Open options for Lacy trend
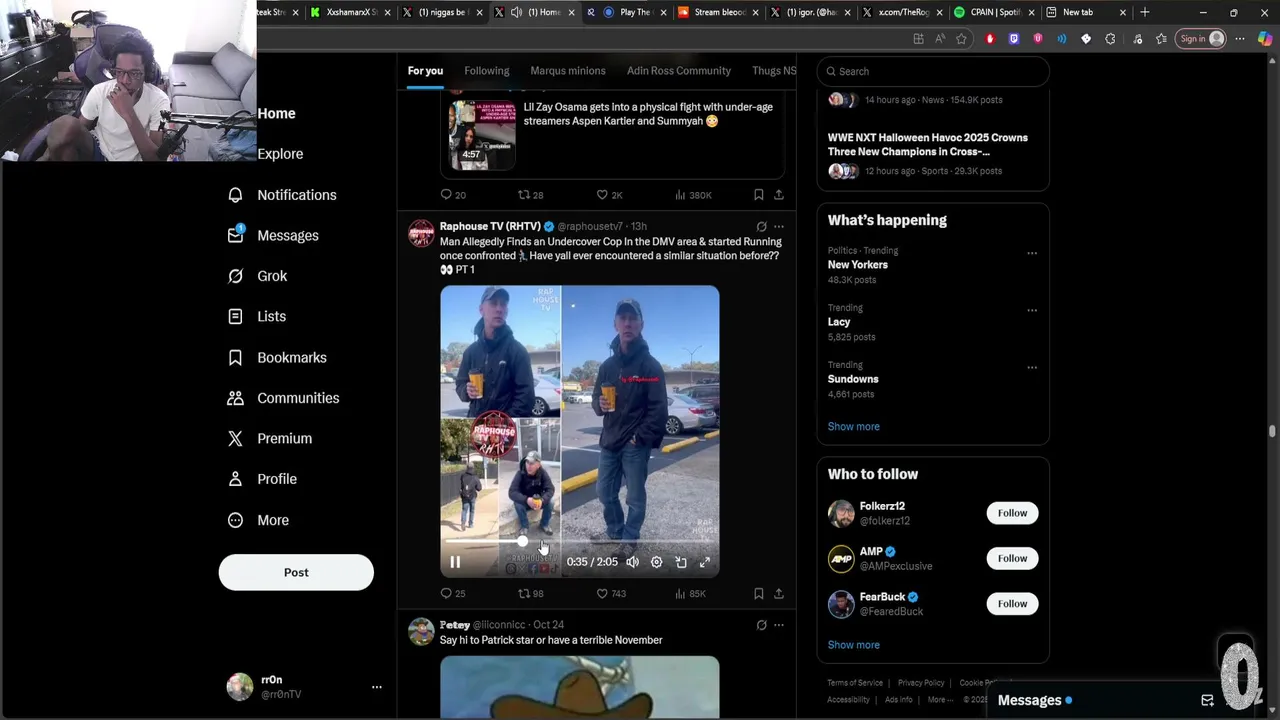The width and height of the screenshot is (1280, 720). [x=1031, y=310]
